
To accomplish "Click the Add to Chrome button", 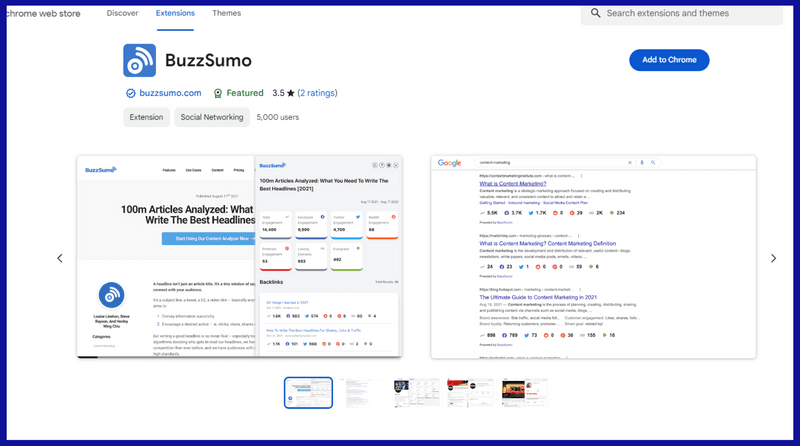I will click(669, 60).
